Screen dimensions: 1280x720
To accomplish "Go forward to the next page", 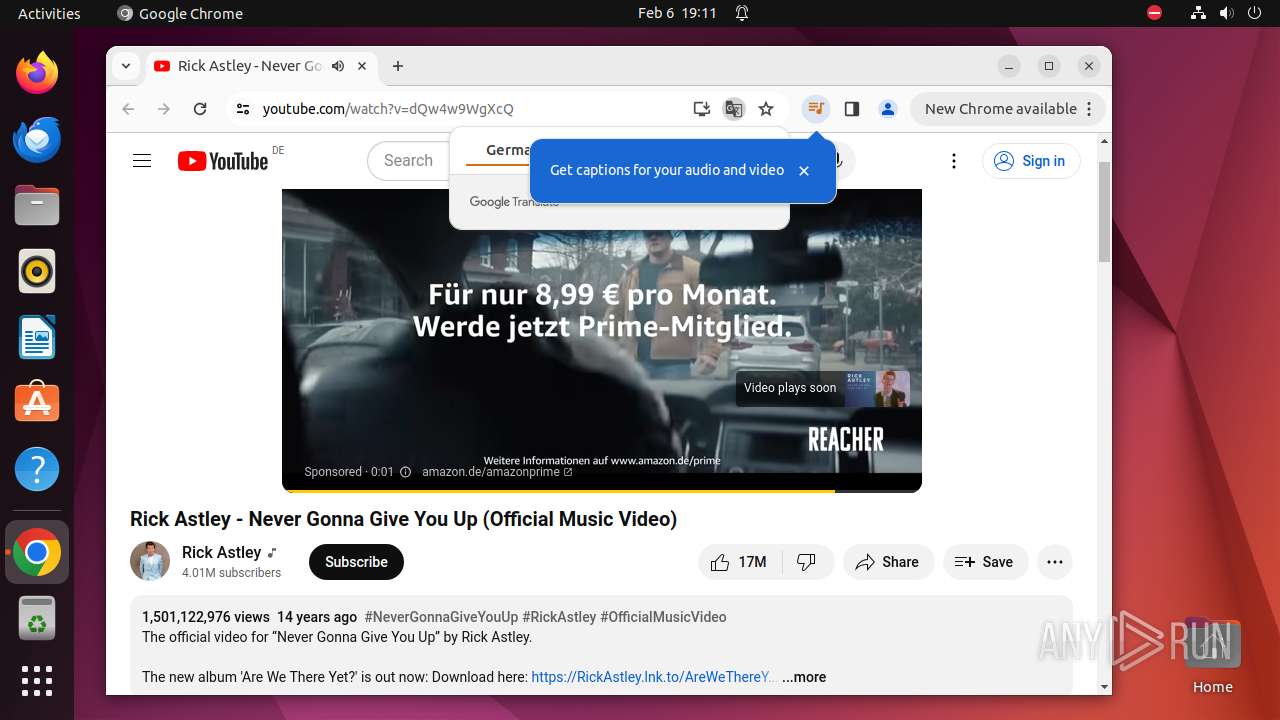I will 164,109.
